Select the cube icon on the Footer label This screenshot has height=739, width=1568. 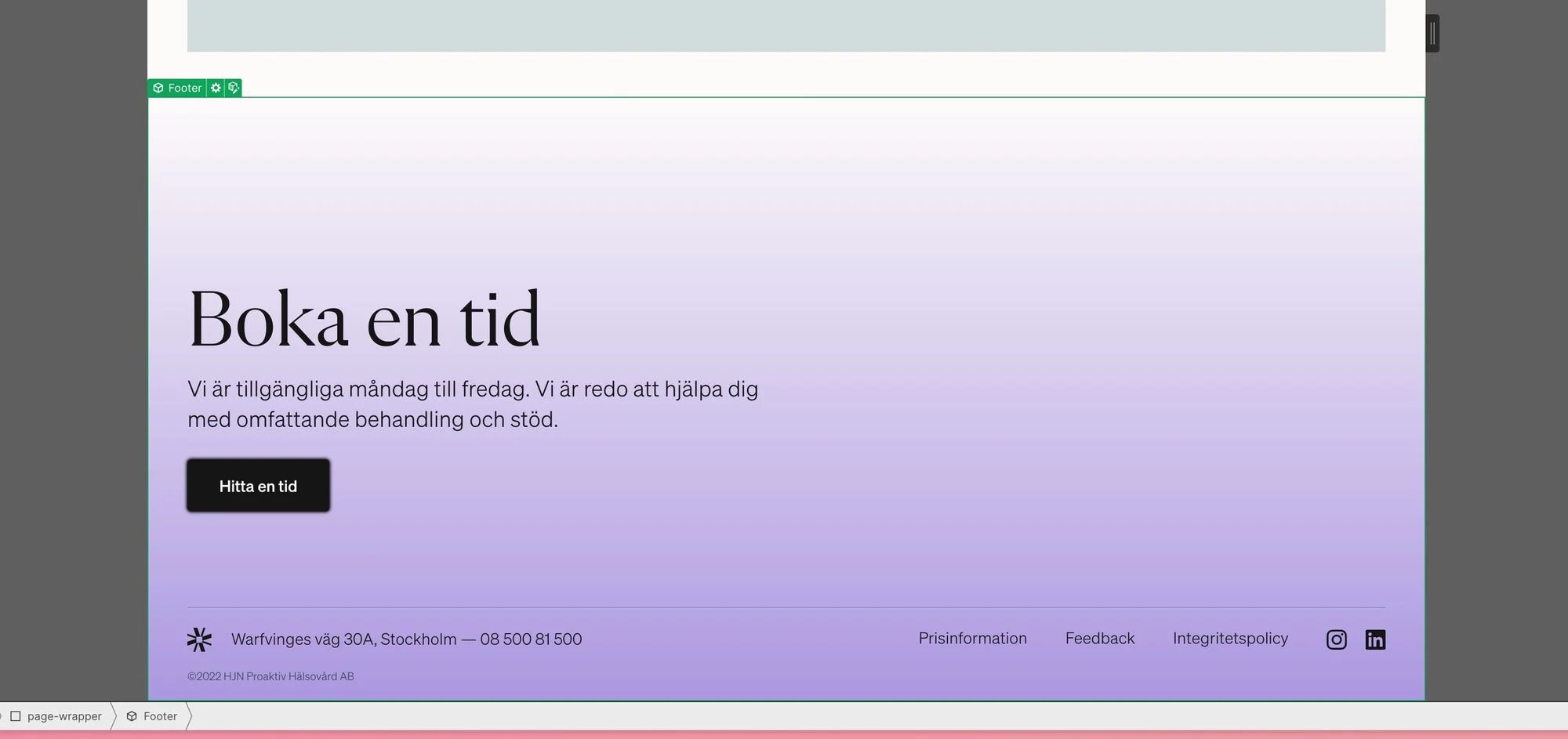click(158, 88)
